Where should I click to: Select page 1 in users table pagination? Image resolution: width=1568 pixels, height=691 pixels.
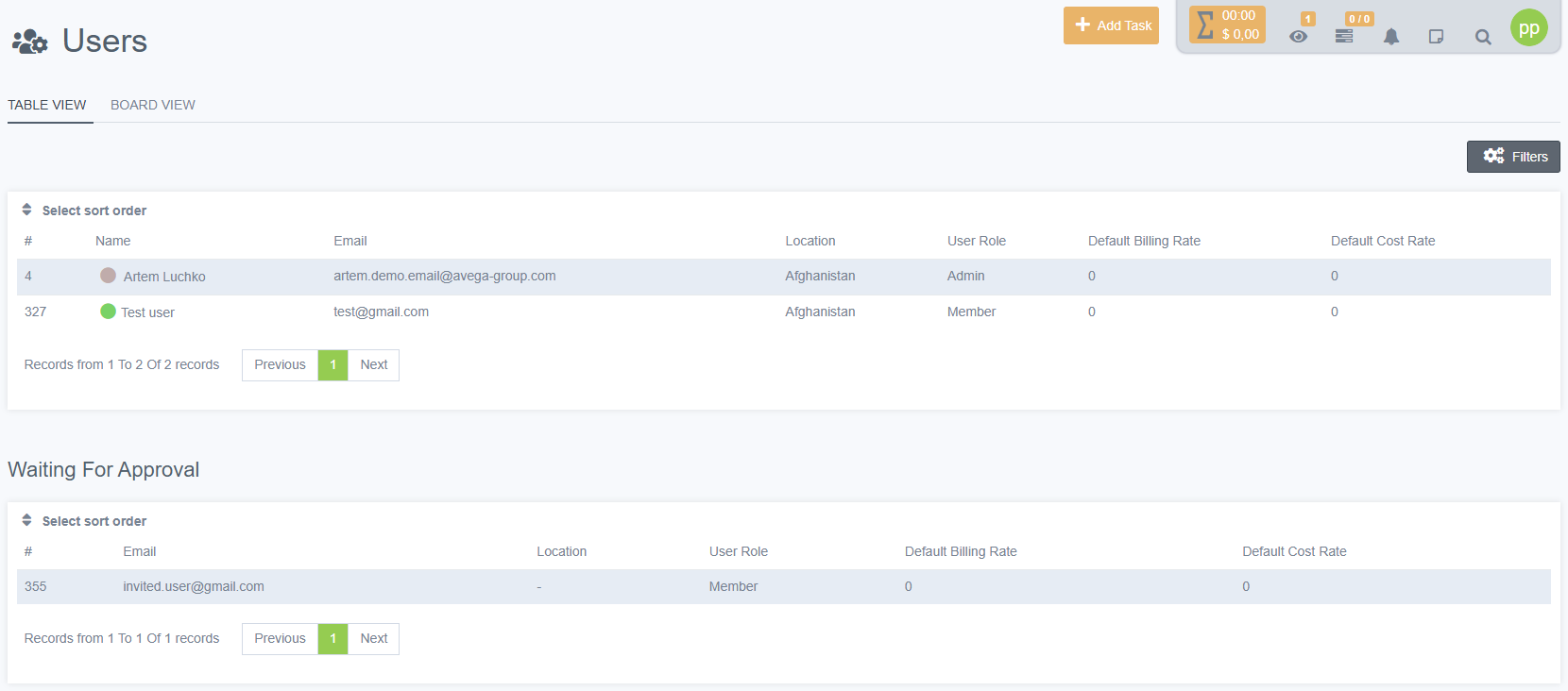point(332,365)
